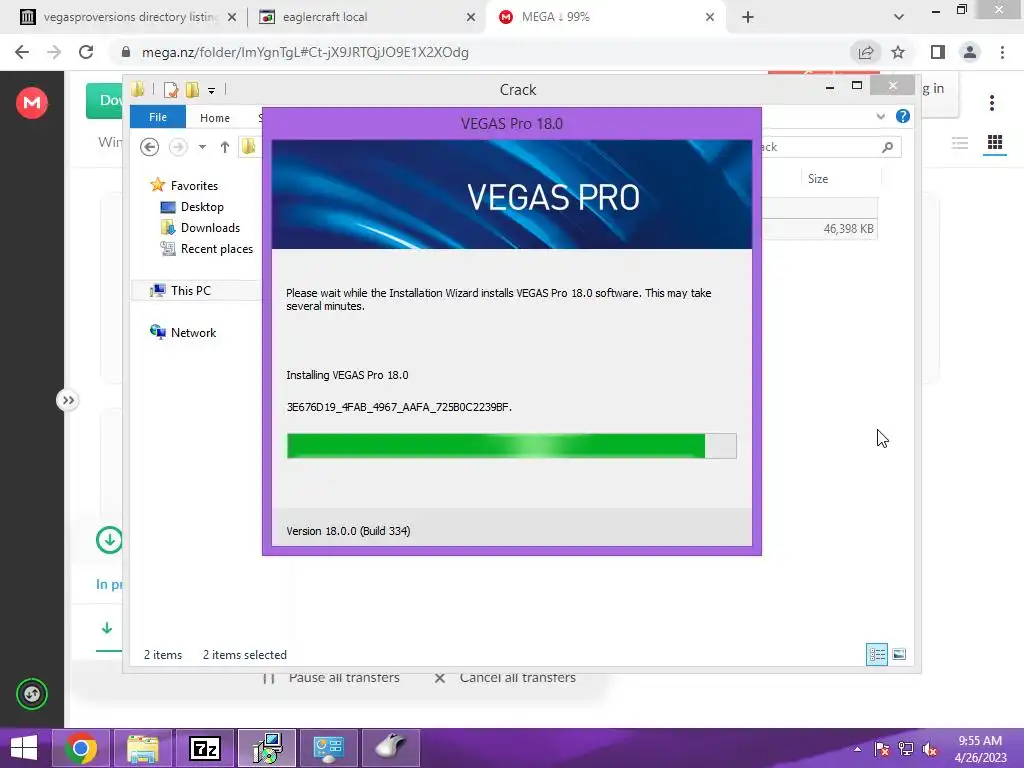Switch to the eaglercraft local tab
This screenshot has height=768, width=1024.
click(366, 17)
